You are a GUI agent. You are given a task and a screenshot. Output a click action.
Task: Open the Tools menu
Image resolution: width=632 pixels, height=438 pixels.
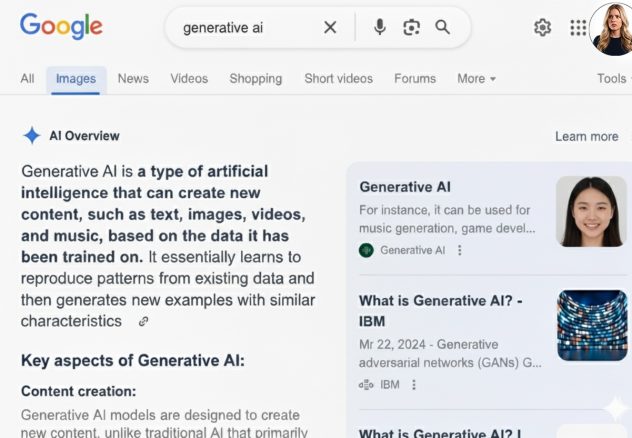613,79
